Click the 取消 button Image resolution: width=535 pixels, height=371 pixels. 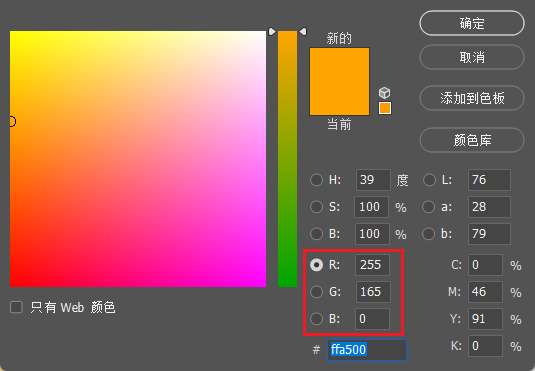tap(472, 57)
